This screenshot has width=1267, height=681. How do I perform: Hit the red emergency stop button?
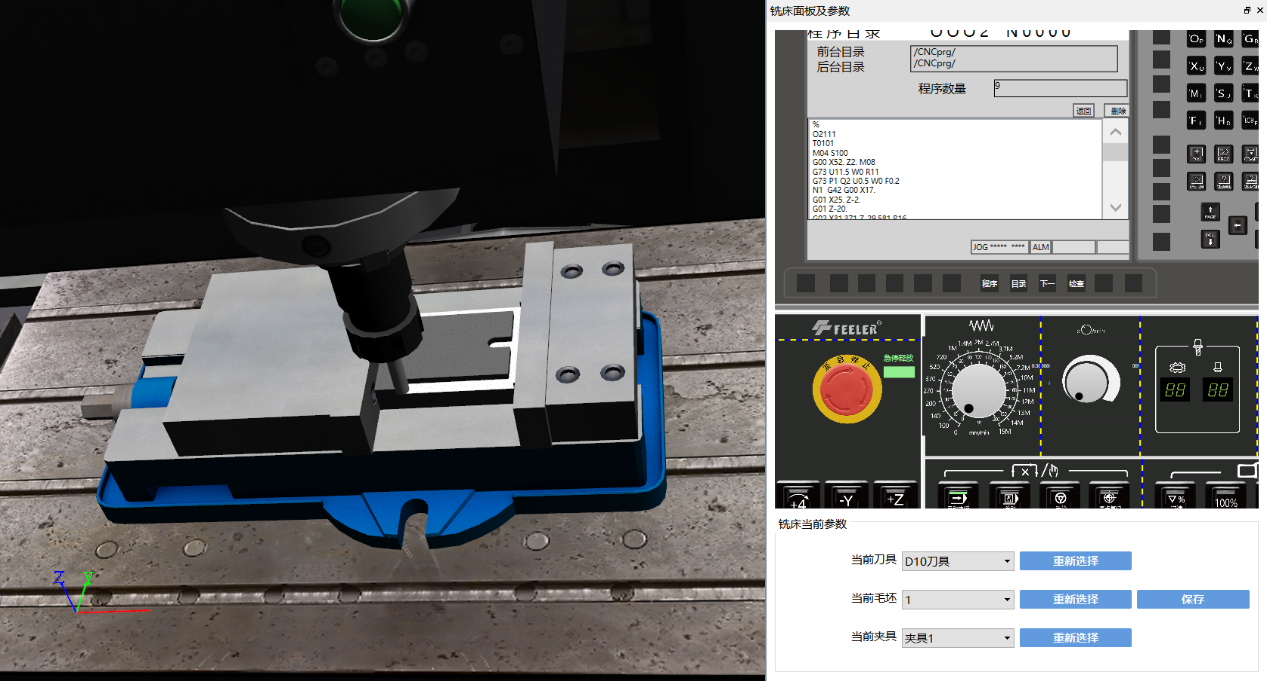coord(847,390)
